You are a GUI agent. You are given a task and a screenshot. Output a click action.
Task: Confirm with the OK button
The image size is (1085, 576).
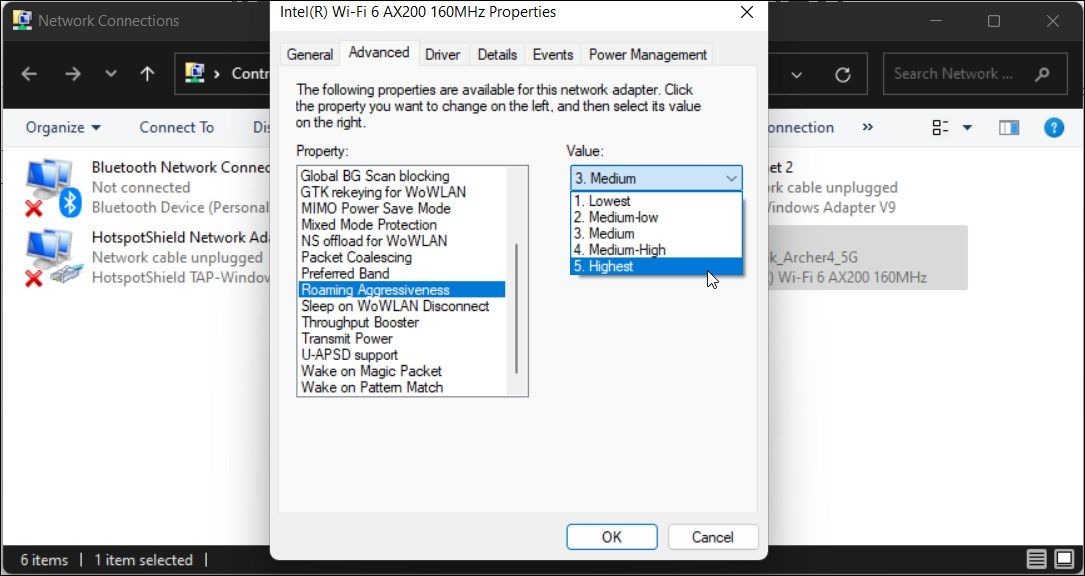pos(612,537)
